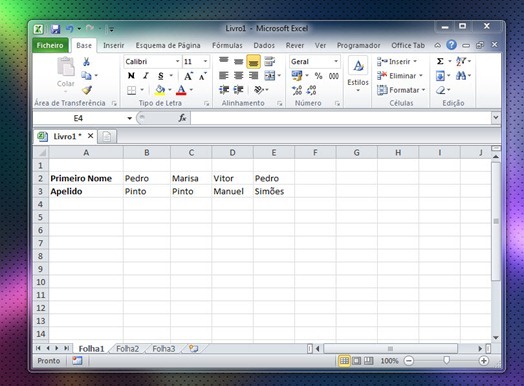The height and width of the screenshot is (386, 524).
Task: Insert AutoSum with sigma icon
Action: pos(440,61)
